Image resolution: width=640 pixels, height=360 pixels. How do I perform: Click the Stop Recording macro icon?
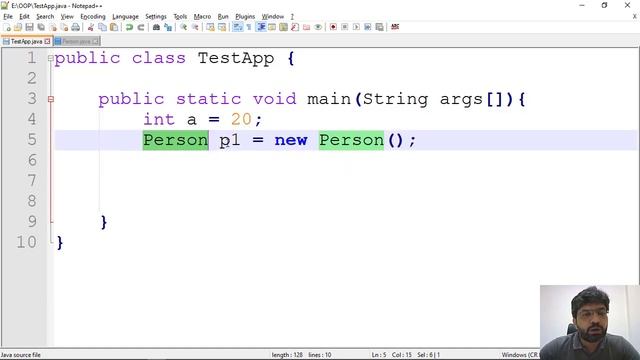[344, 27]
